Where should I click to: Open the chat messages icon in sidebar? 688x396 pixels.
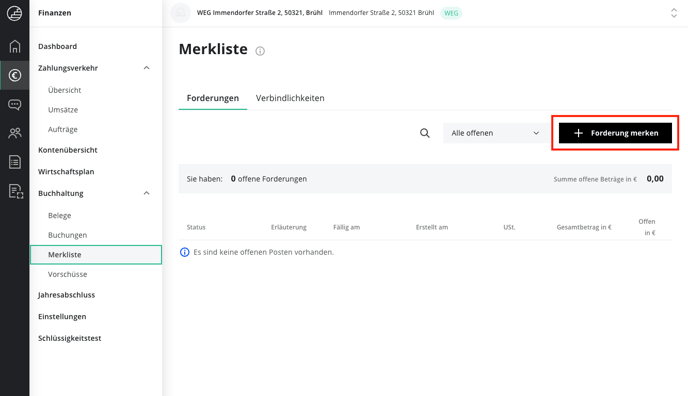click(x=14, y=104)
